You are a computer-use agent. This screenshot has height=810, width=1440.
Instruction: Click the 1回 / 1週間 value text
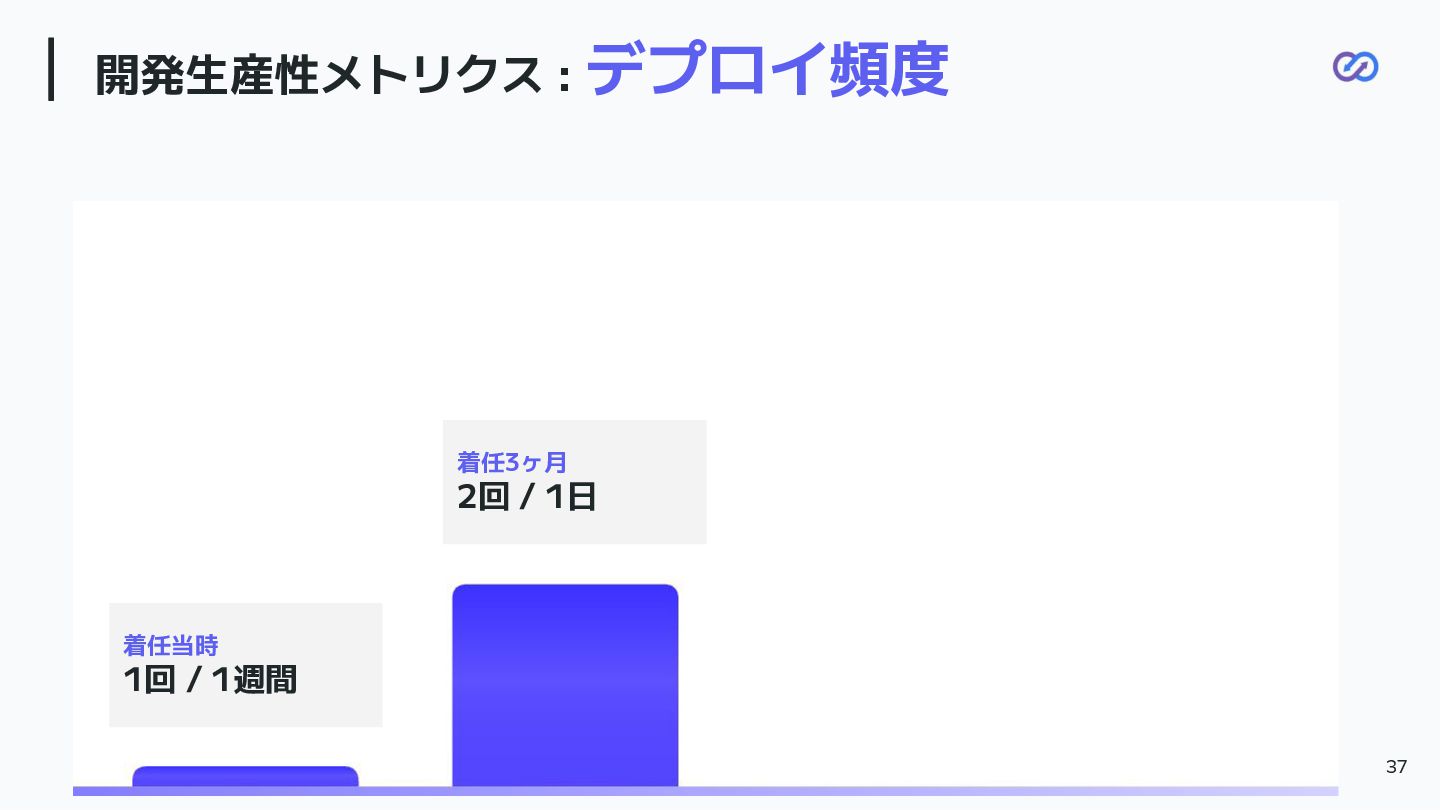210,679
